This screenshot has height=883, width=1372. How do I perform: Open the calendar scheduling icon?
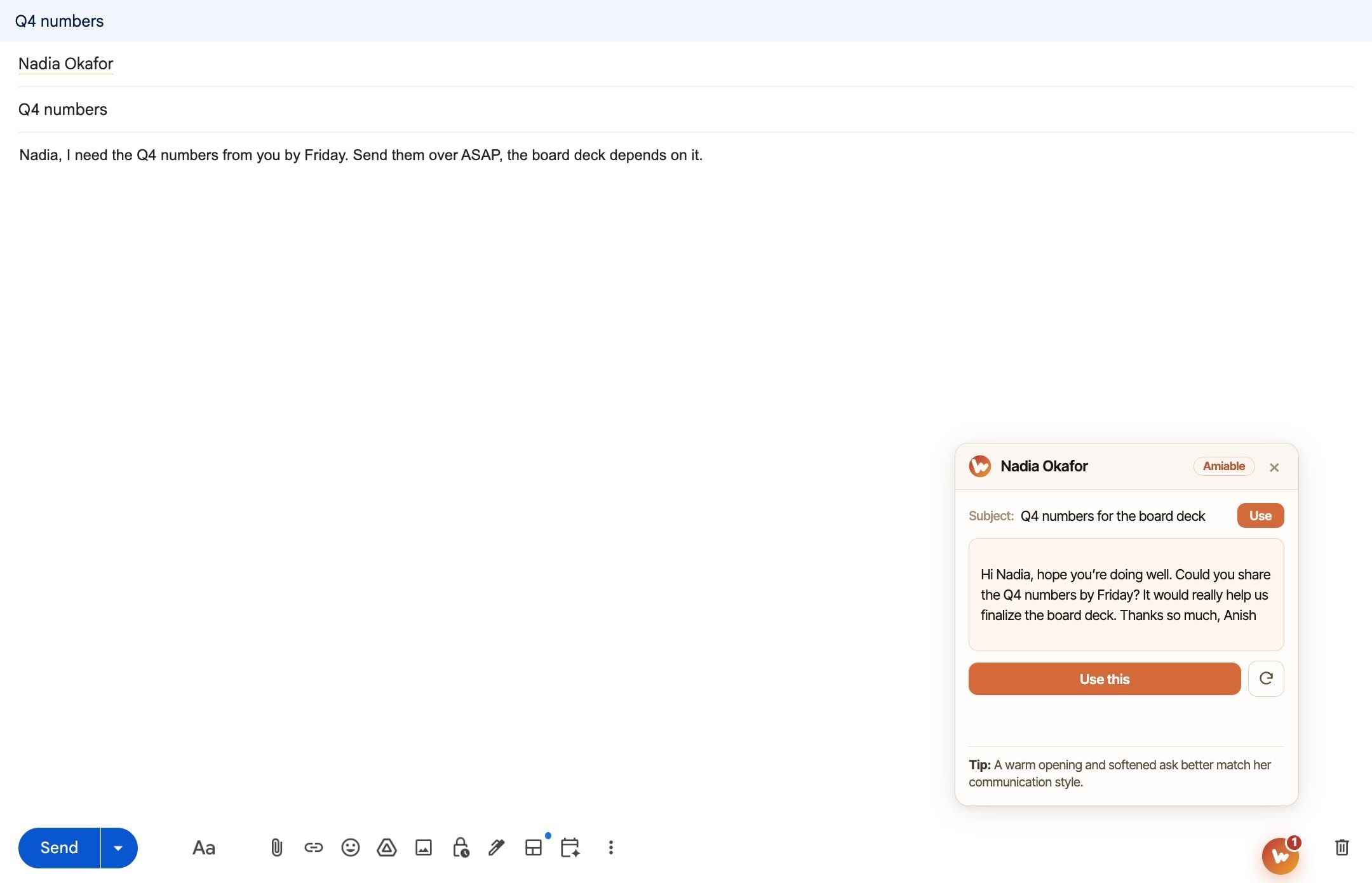(x=570, y=847)
